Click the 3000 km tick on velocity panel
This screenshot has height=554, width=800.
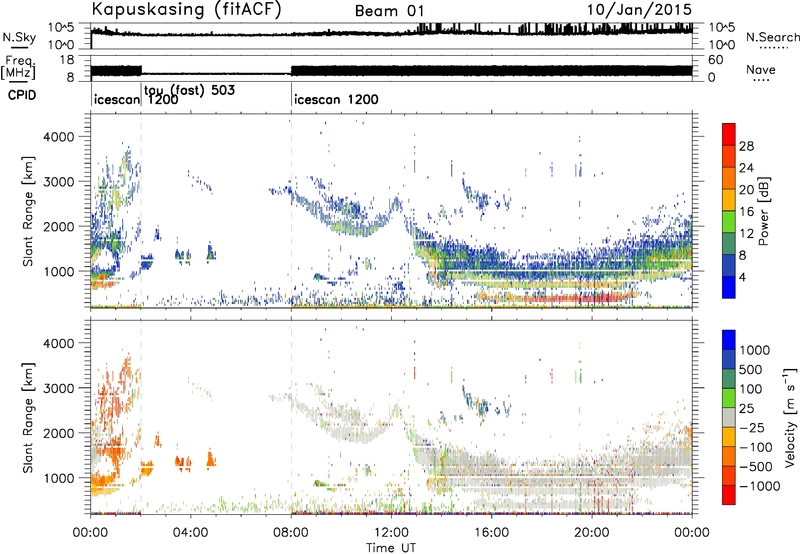[x=58, y=388]
